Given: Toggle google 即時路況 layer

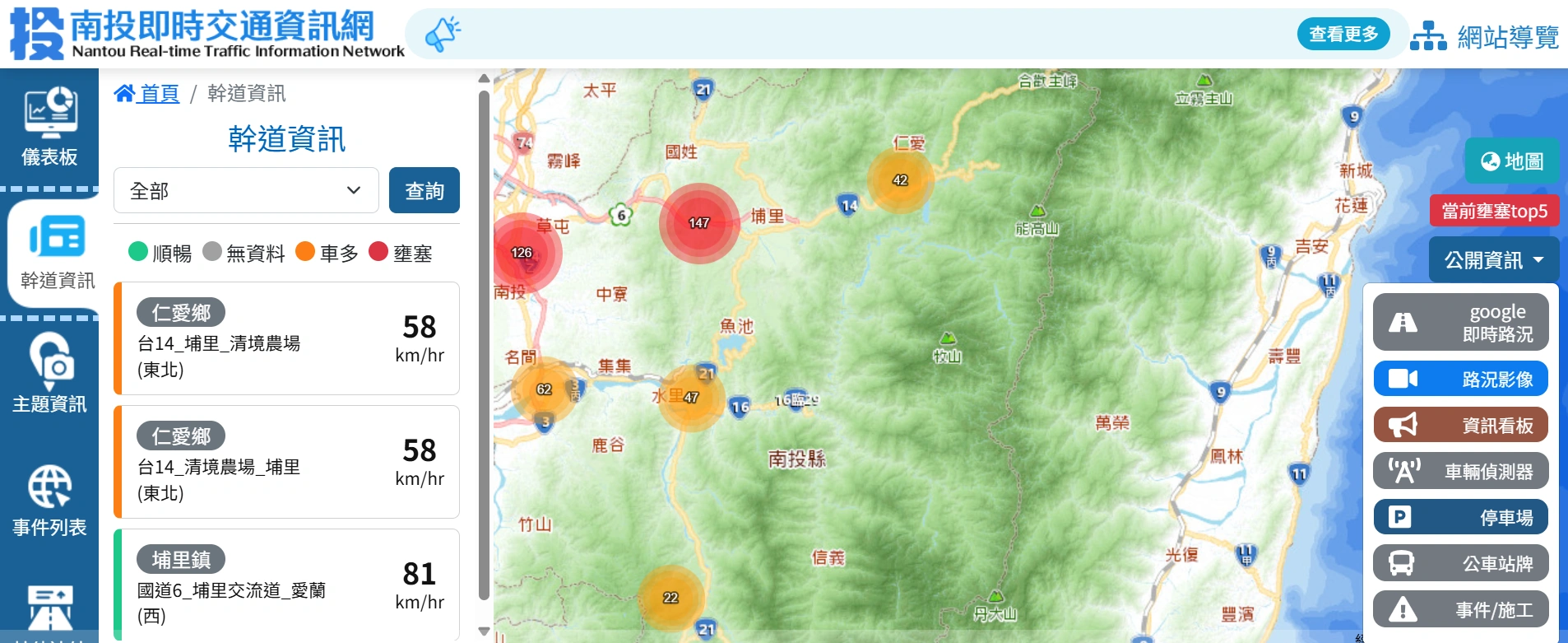Looking at the screenshot, I should pyautogui.click(x=1461, y=323).
